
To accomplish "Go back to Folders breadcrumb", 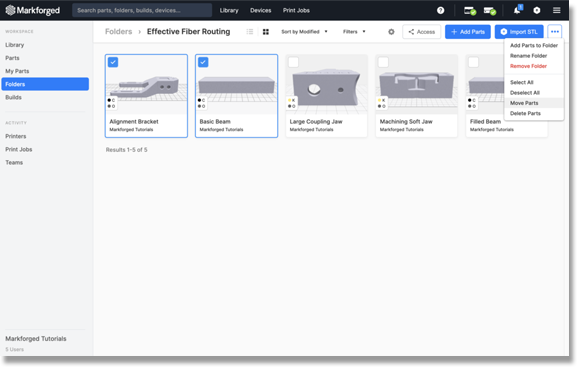I will coord(118,32).
